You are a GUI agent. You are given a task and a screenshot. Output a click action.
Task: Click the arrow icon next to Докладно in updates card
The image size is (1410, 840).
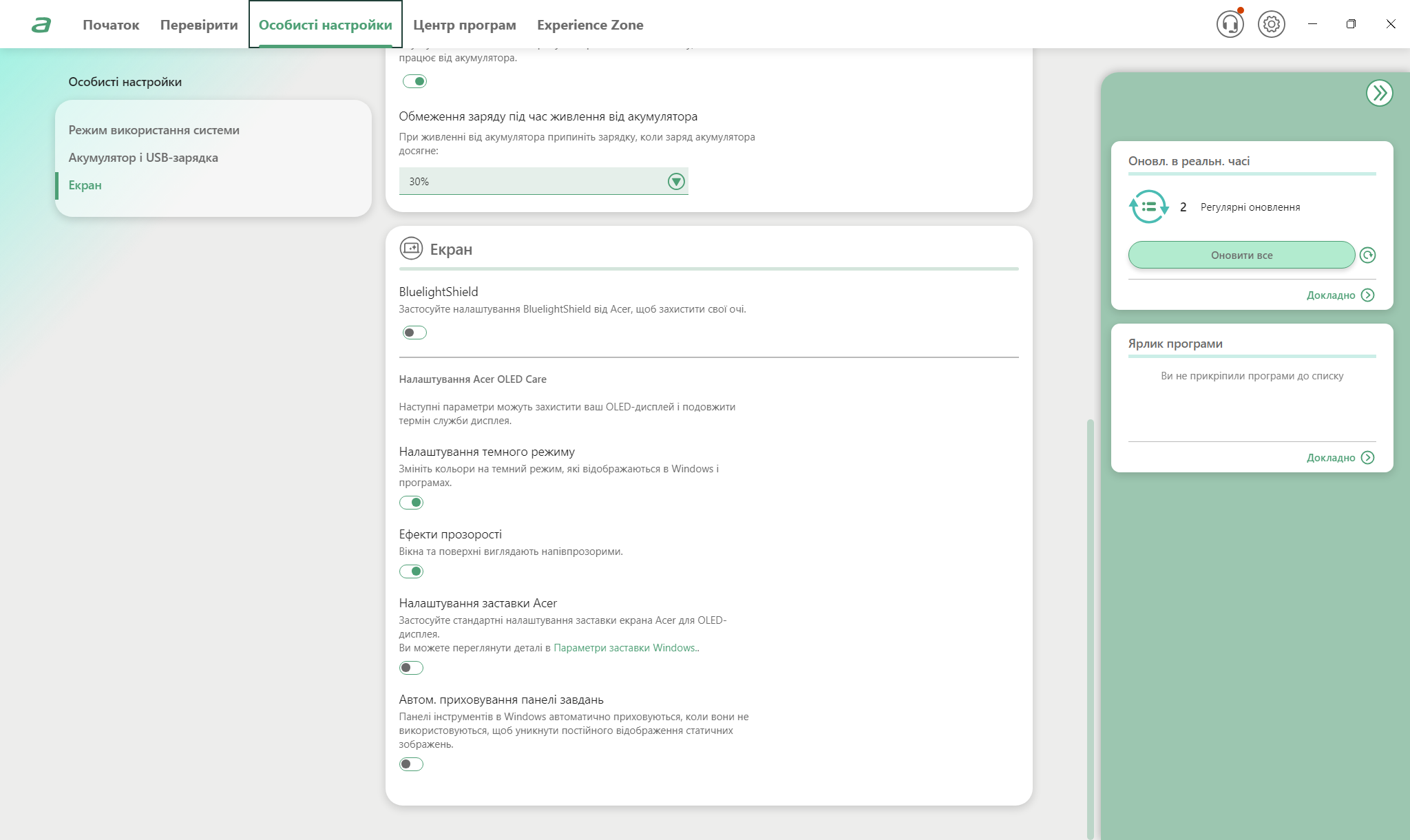click(x=1368, y=295)
